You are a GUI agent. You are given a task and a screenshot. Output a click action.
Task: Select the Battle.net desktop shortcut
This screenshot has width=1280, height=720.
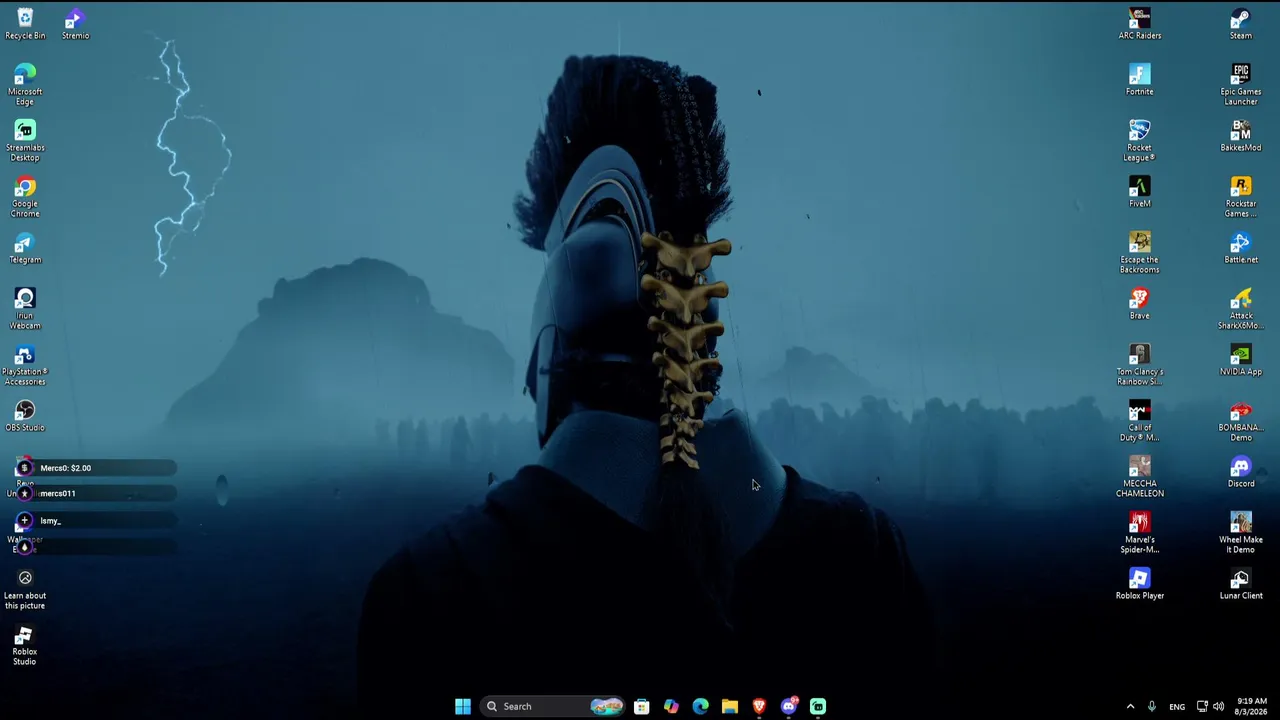click(1241, 248)
